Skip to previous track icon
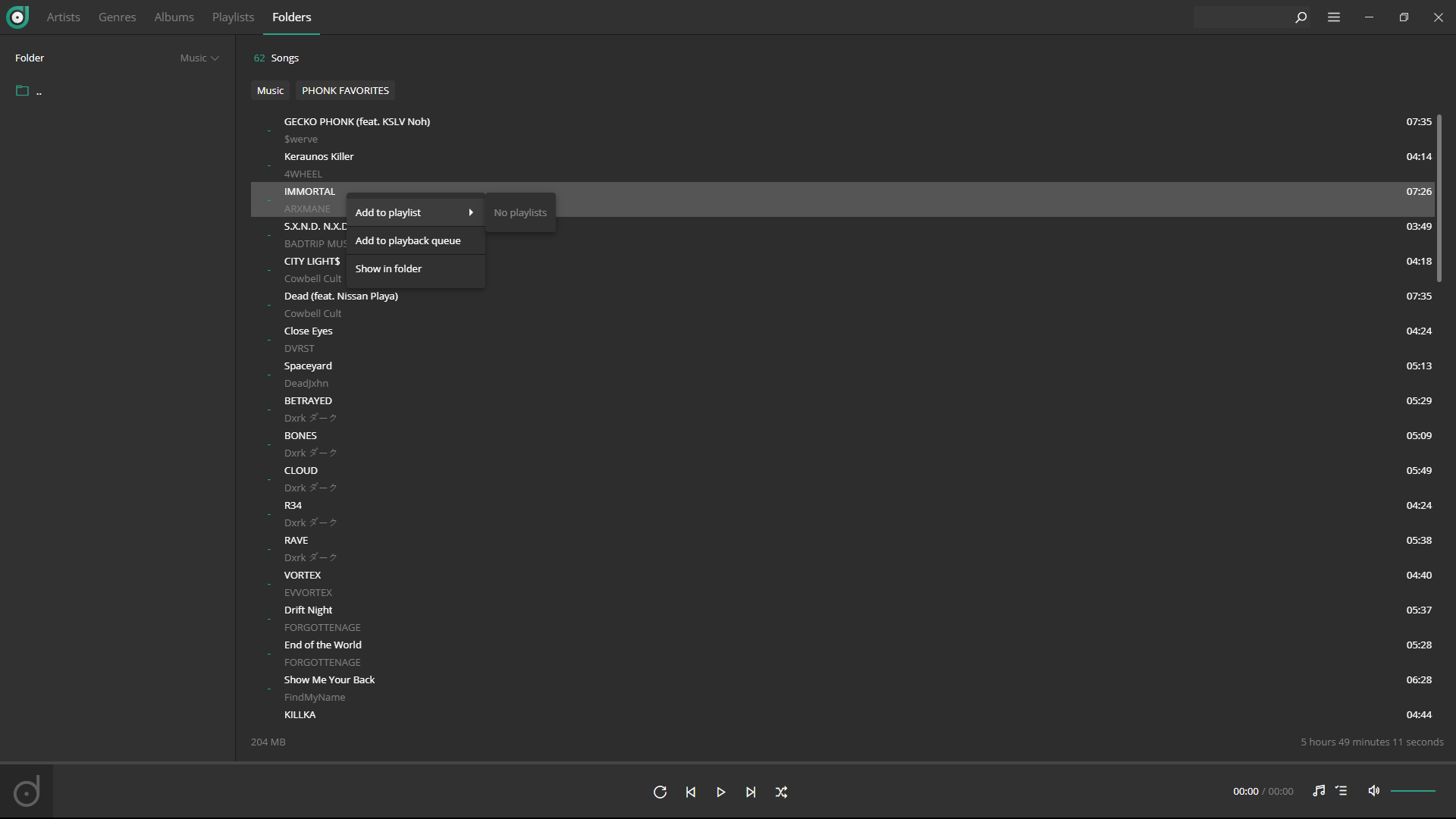 click(x=690, y=792)
